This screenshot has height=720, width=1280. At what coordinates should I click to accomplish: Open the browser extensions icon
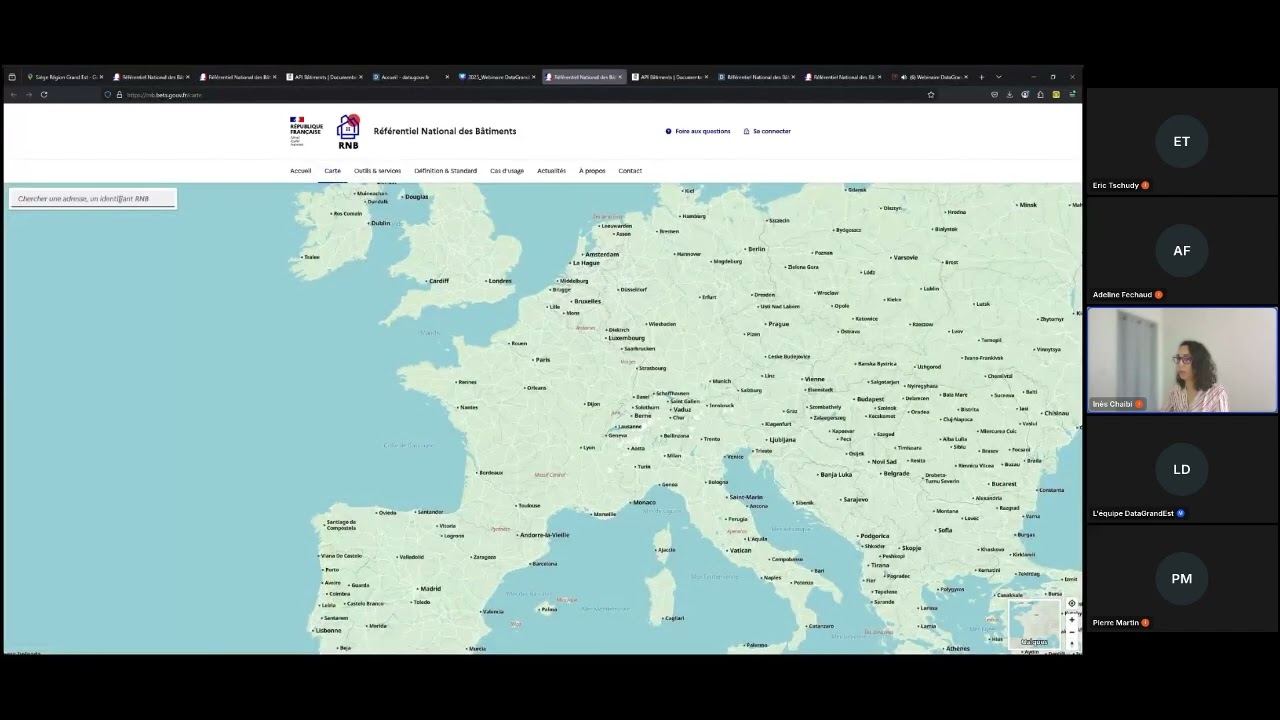pyautogui.click(x=1040, y=95)
